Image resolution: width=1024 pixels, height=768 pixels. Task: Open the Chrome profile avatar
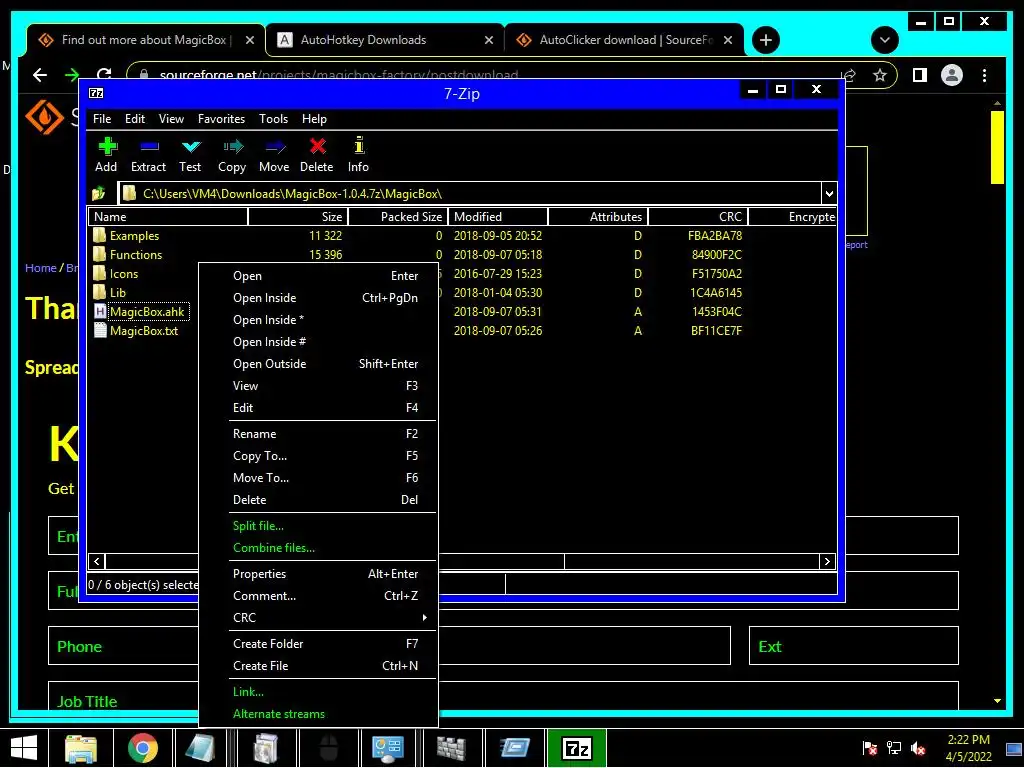pos(952,75)
